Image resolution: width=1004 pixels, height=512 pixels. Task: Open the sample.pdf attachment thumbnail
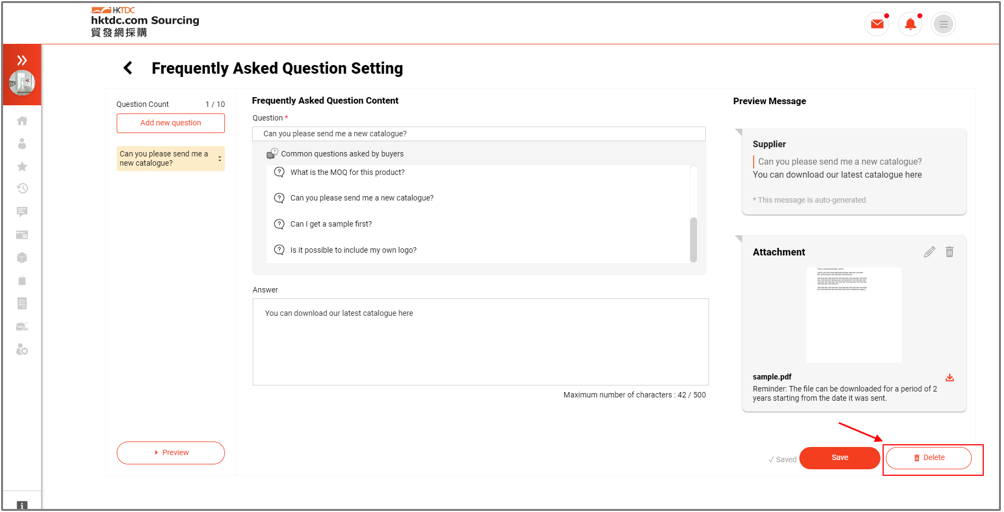tap(854, 315)
